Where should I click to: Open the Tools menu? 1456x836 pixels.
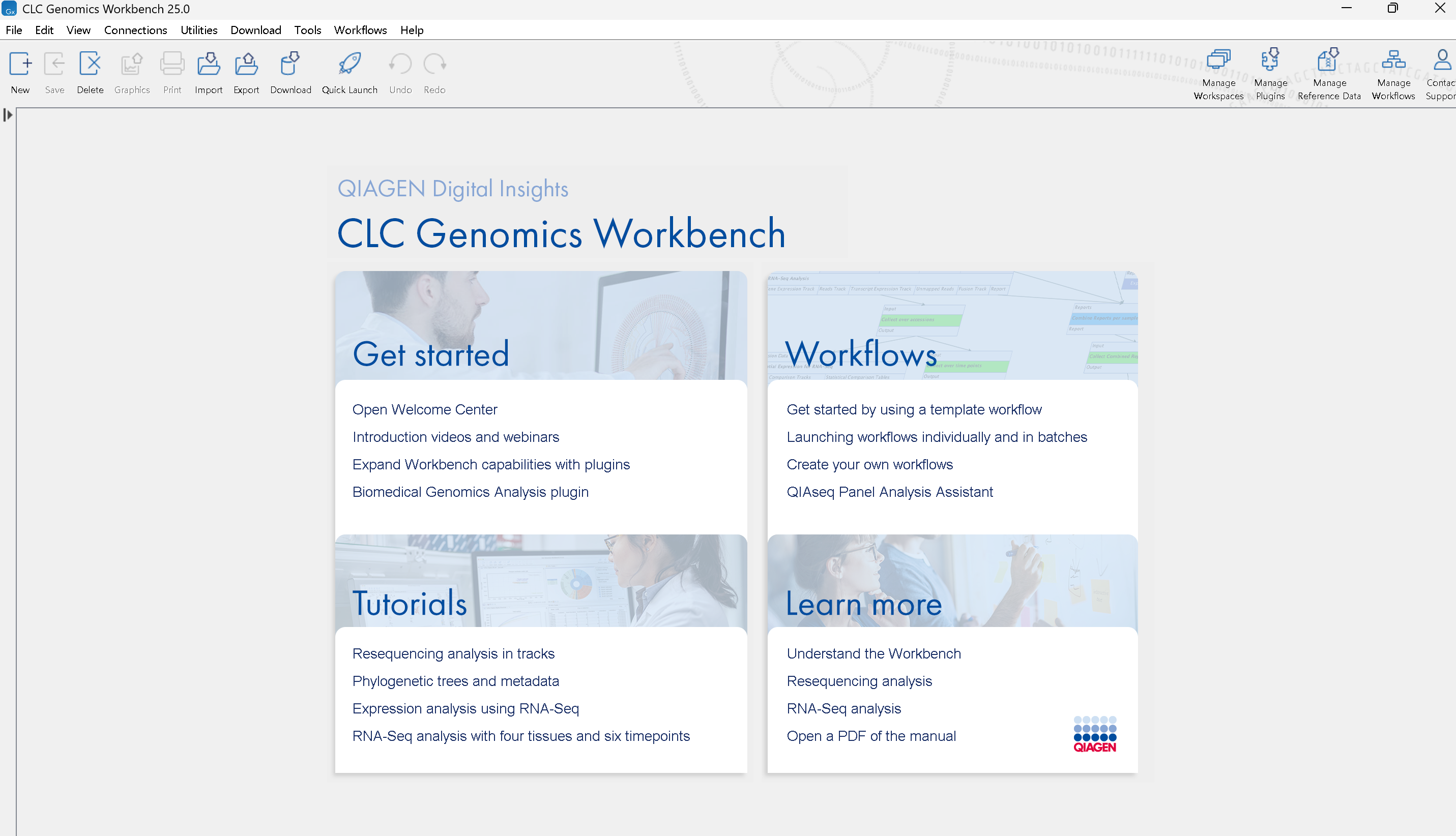pos(307,30)
